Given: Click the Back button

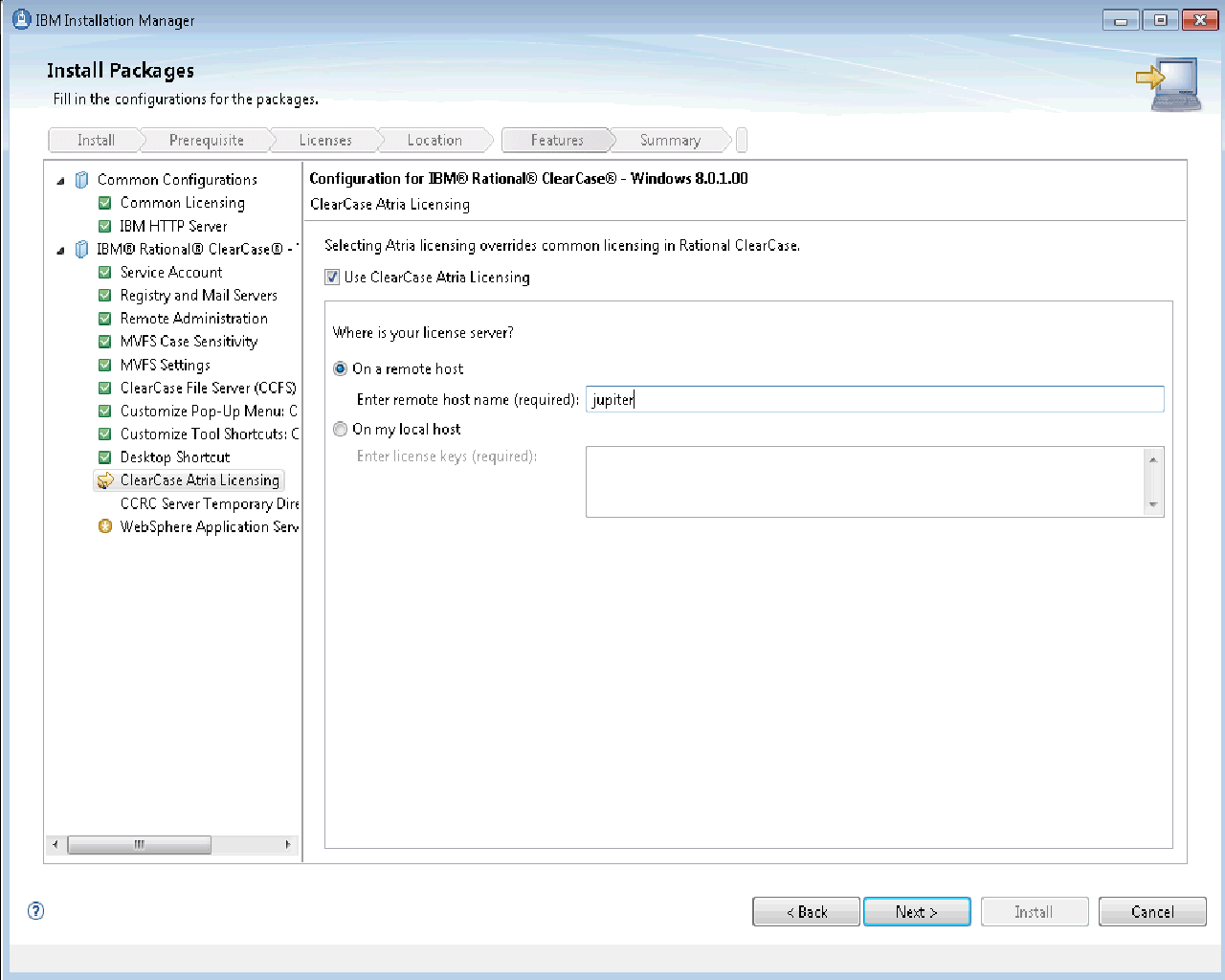Looking at the screenshot, I should [807, 912].
